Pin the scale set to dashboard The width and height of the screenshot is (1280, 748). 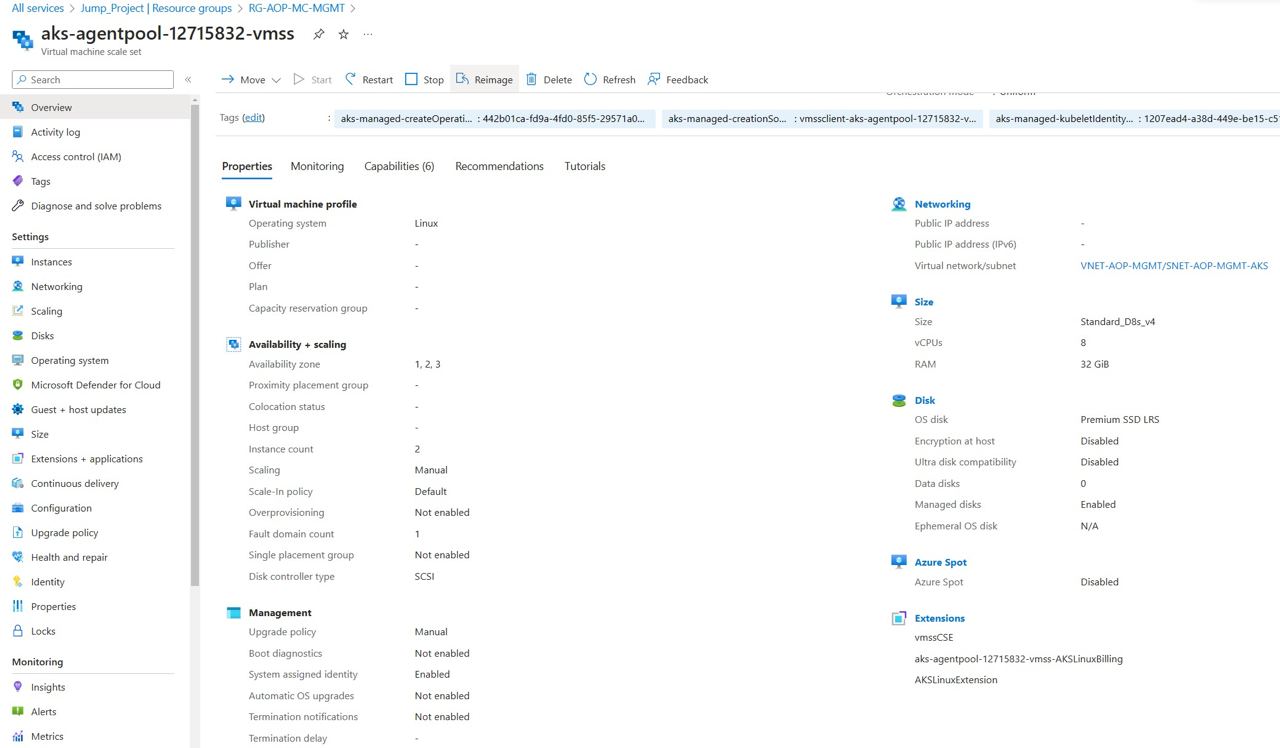pos(319,34)
